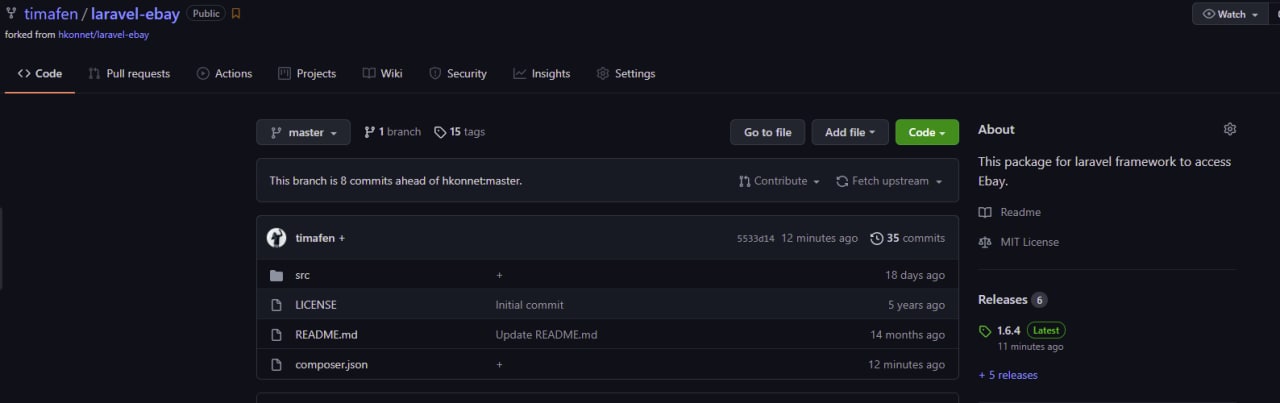Click the 1 branch link

392,132
